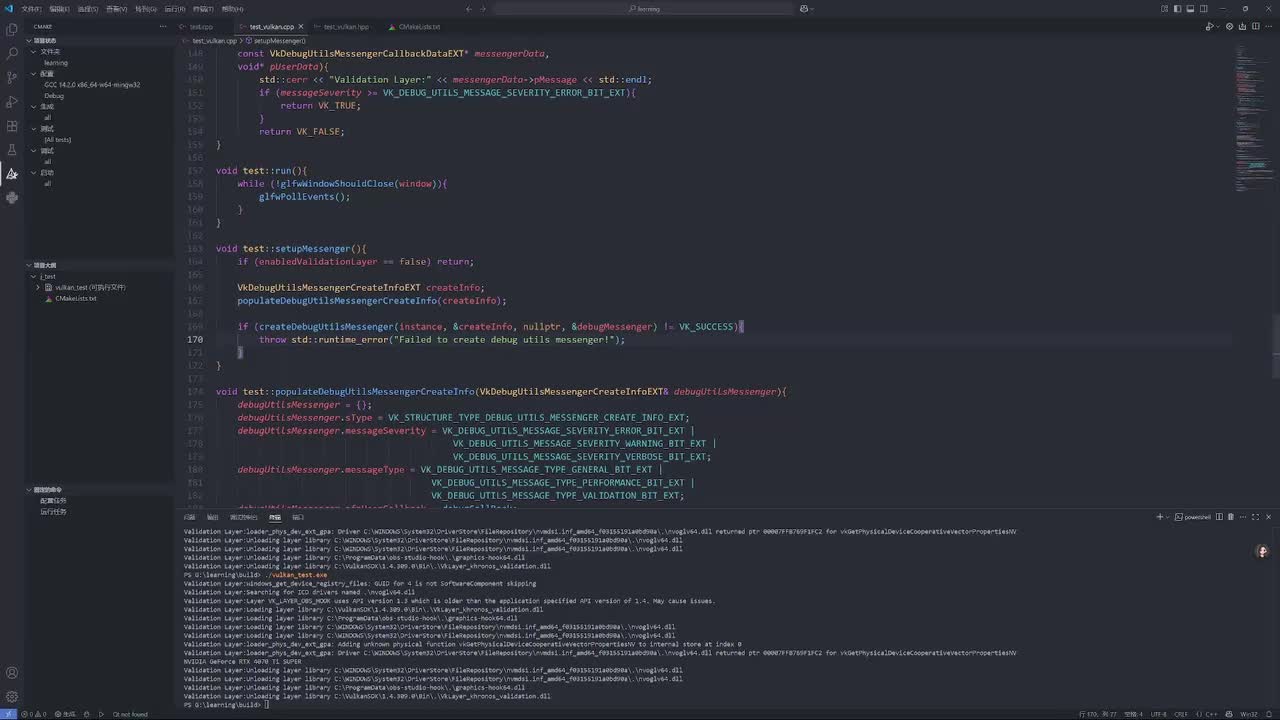The height and width of the screenshot is (720, 1280).
Task: Click the run file play button
Action: tap(1209, 27)
